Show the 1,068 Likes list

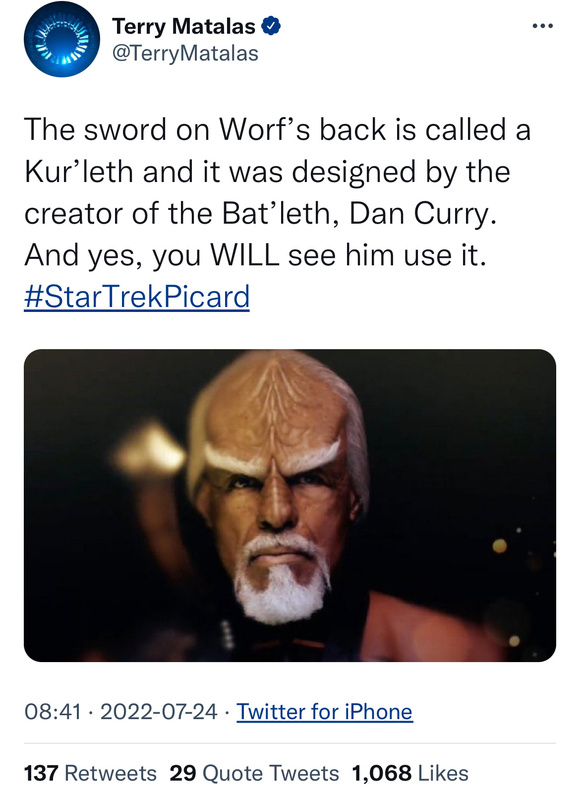coord(410,773)
